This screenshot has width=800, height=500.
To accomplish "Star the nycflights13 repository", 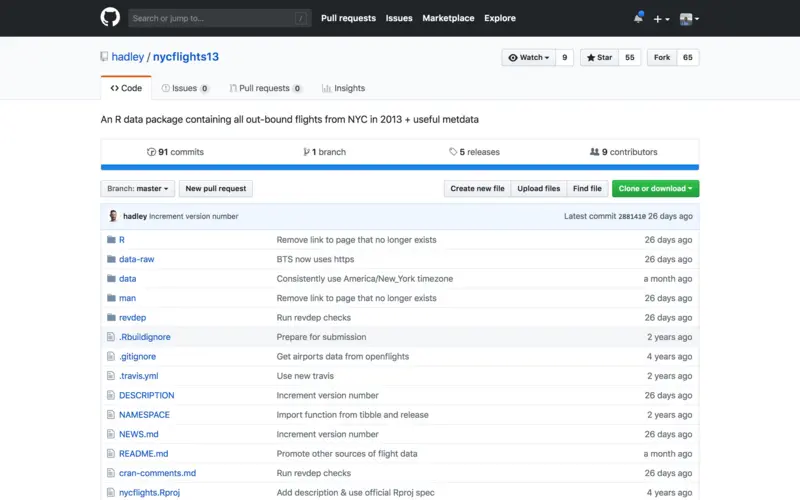I will (x=599, y=58).
